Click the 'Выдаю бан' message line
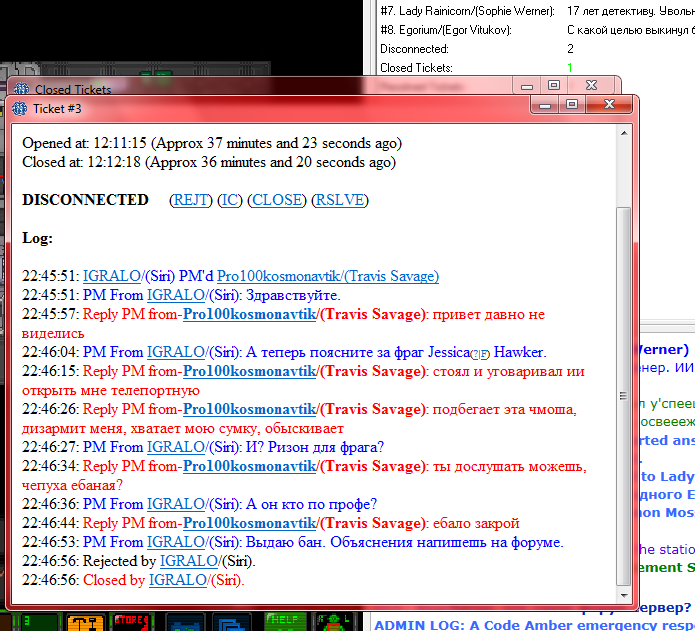Viewport: 695px width, 631px height. point(293,542)
